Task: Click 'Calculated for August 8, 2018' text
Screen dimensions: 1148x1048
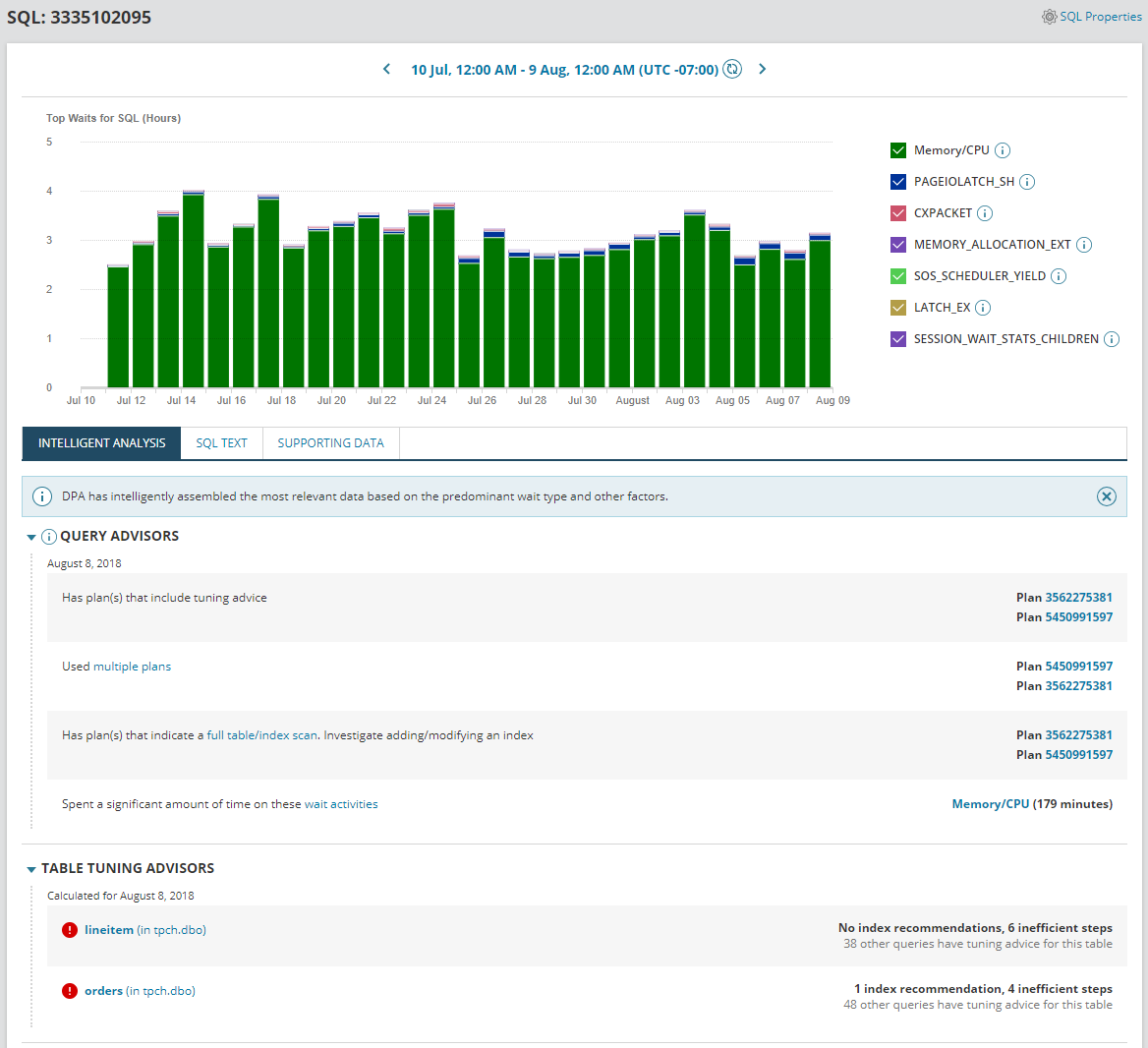Action: click(121, 896)
